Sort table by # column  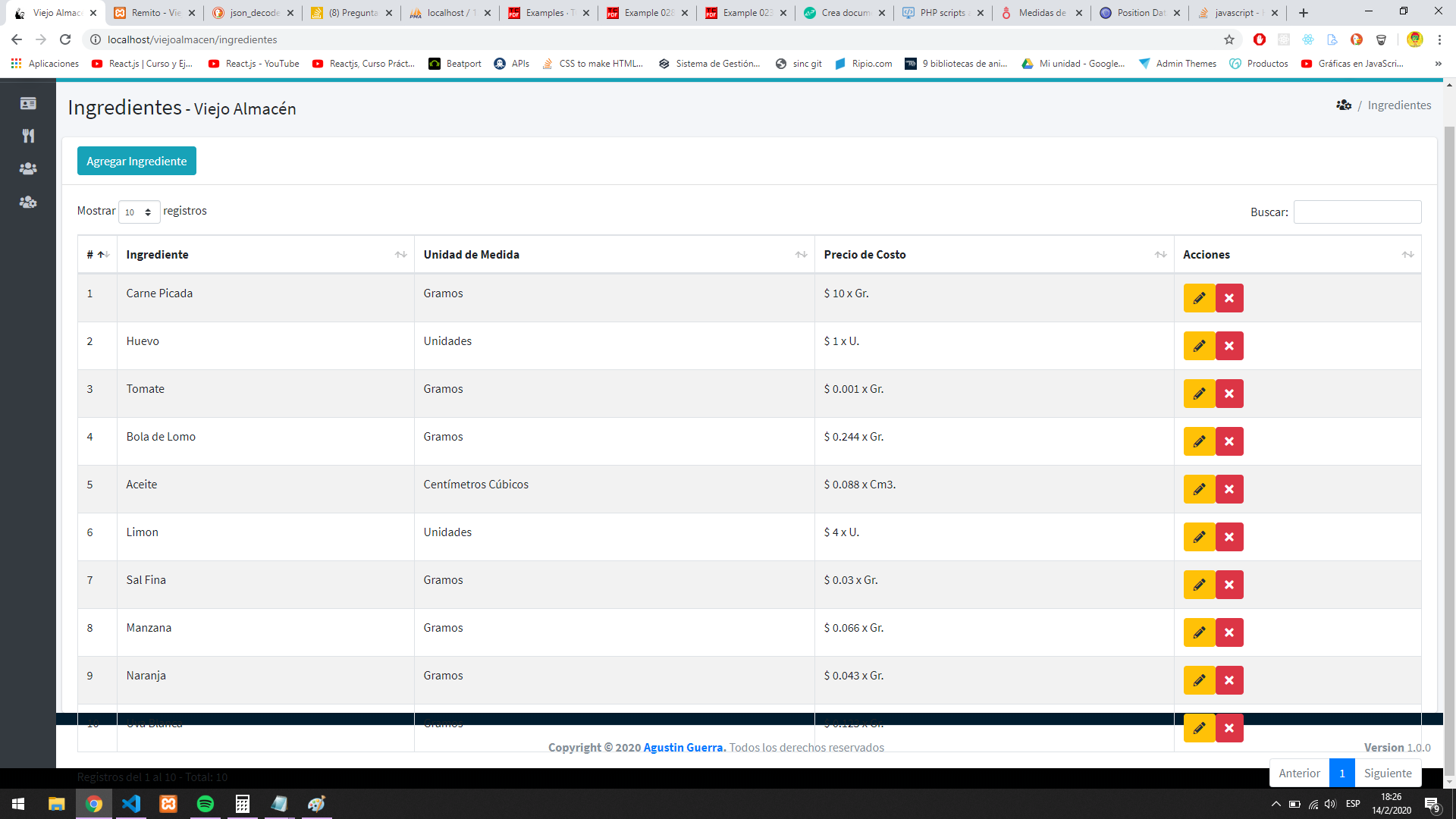[98, 255]
